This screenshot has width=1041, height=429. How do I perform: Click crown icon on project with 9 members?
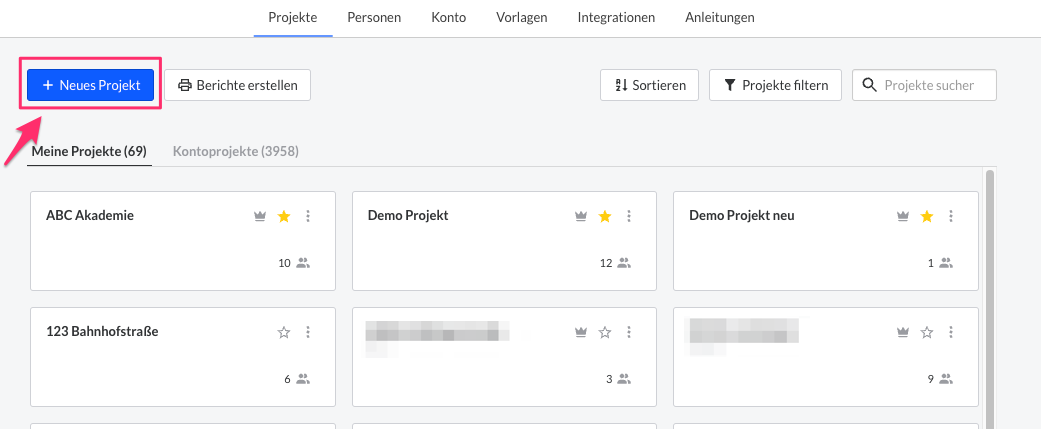[902, 332]
